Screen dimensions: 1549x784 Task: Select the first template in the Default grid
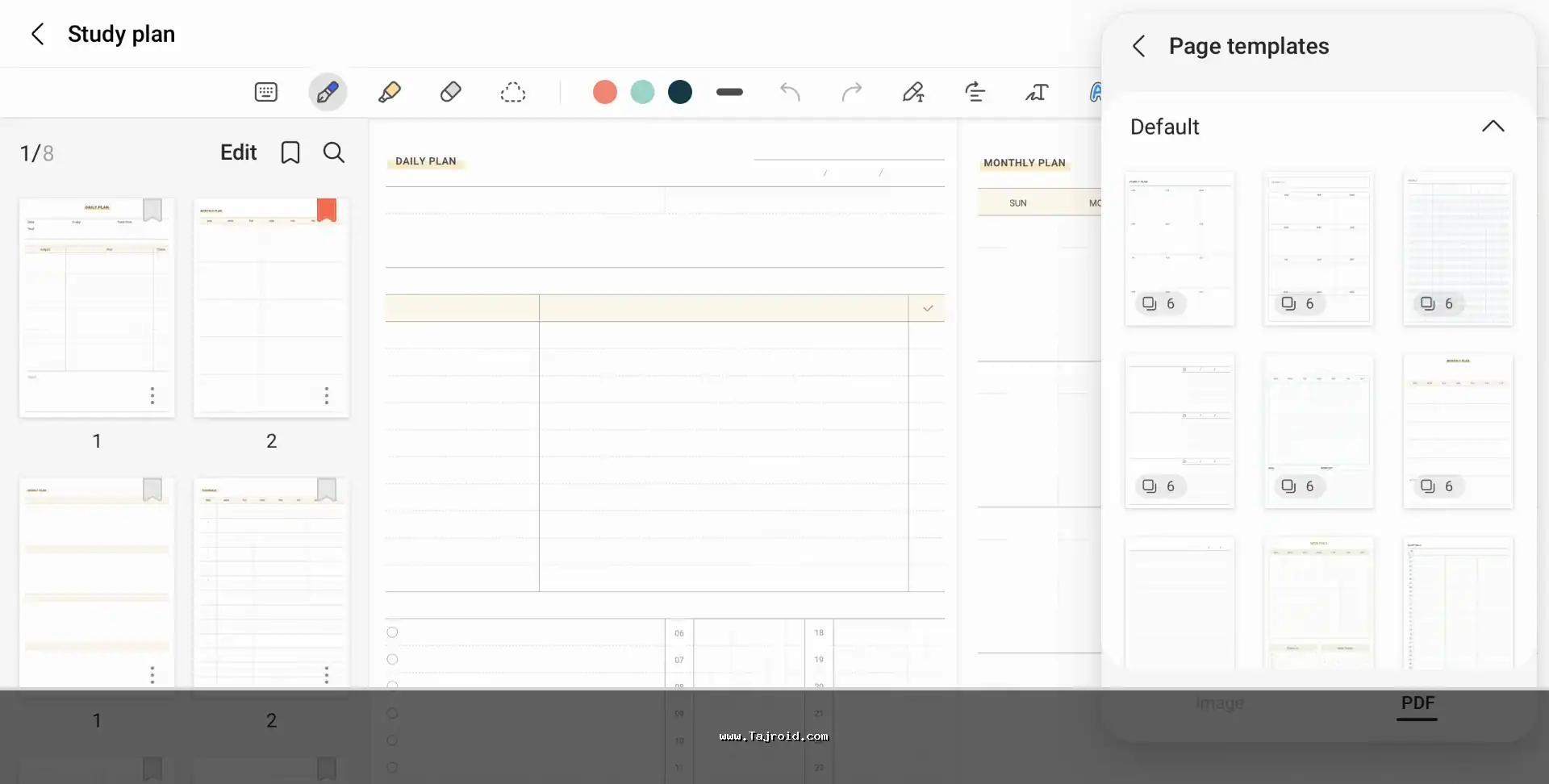pyautogui.click(x=1179, y=248)
